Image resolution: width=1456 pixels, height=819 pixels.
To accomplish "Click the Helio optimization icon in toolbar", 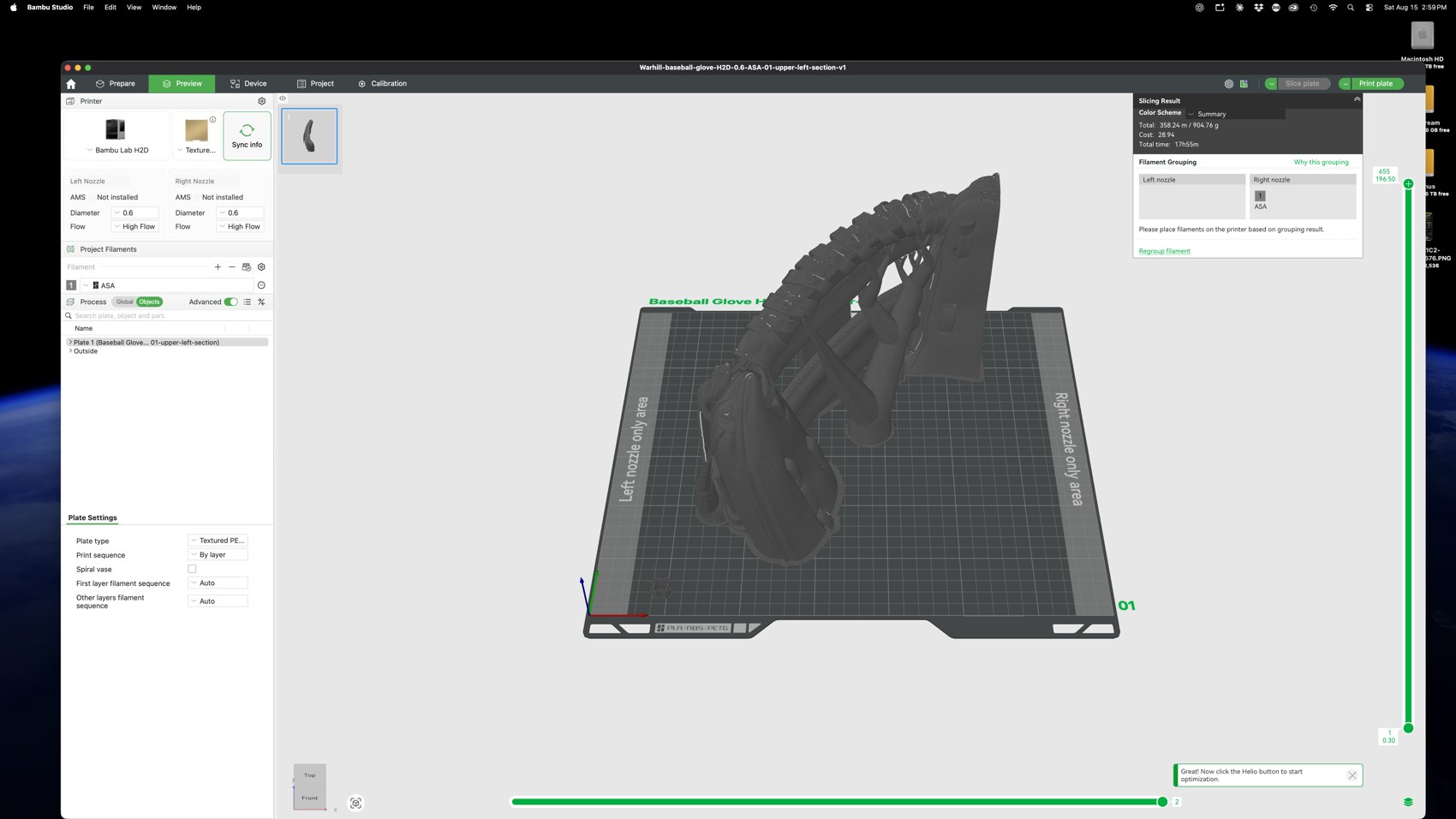I will [x=1229, y=84].
